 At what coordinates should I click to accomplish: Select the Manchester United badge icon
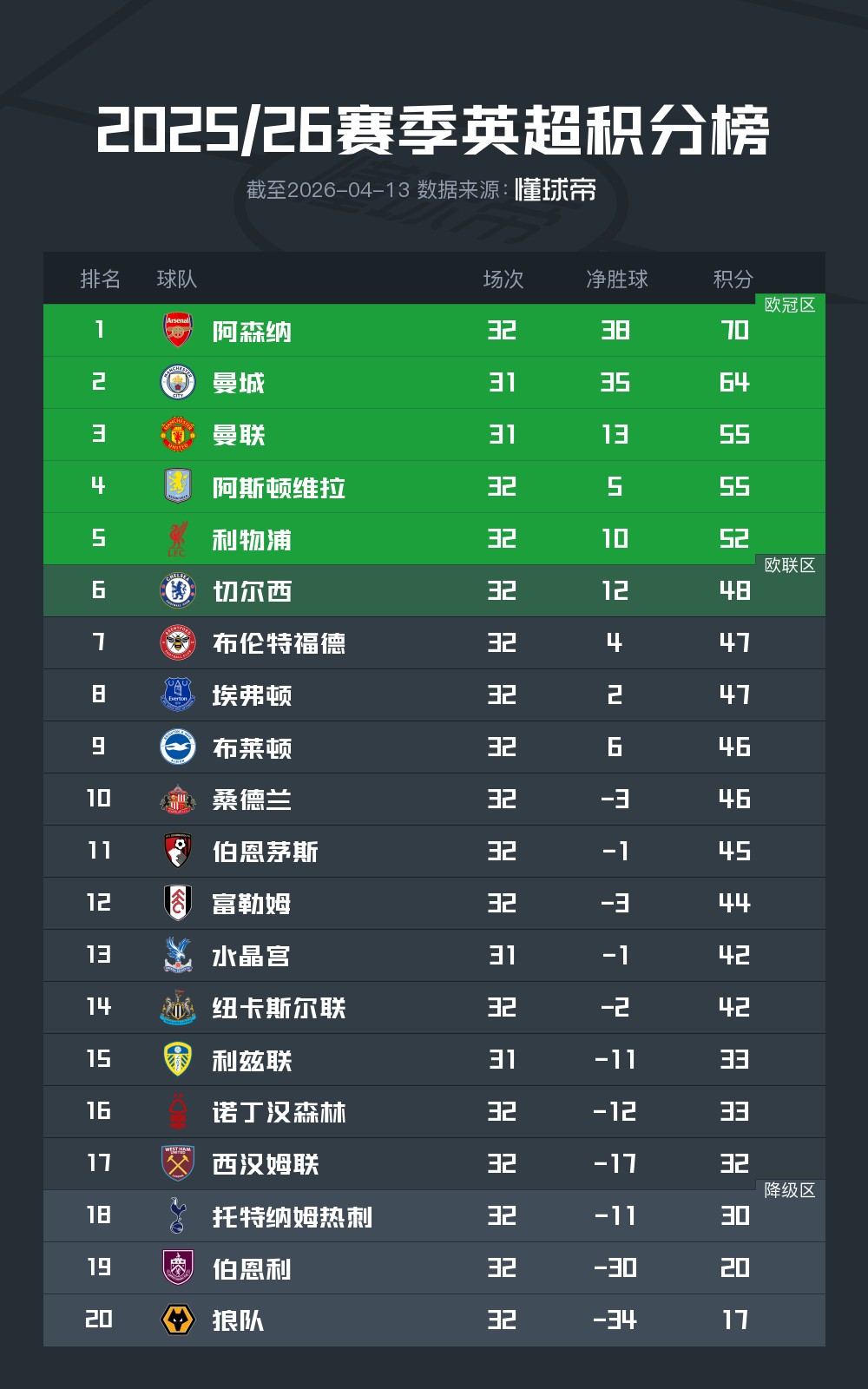178,434
